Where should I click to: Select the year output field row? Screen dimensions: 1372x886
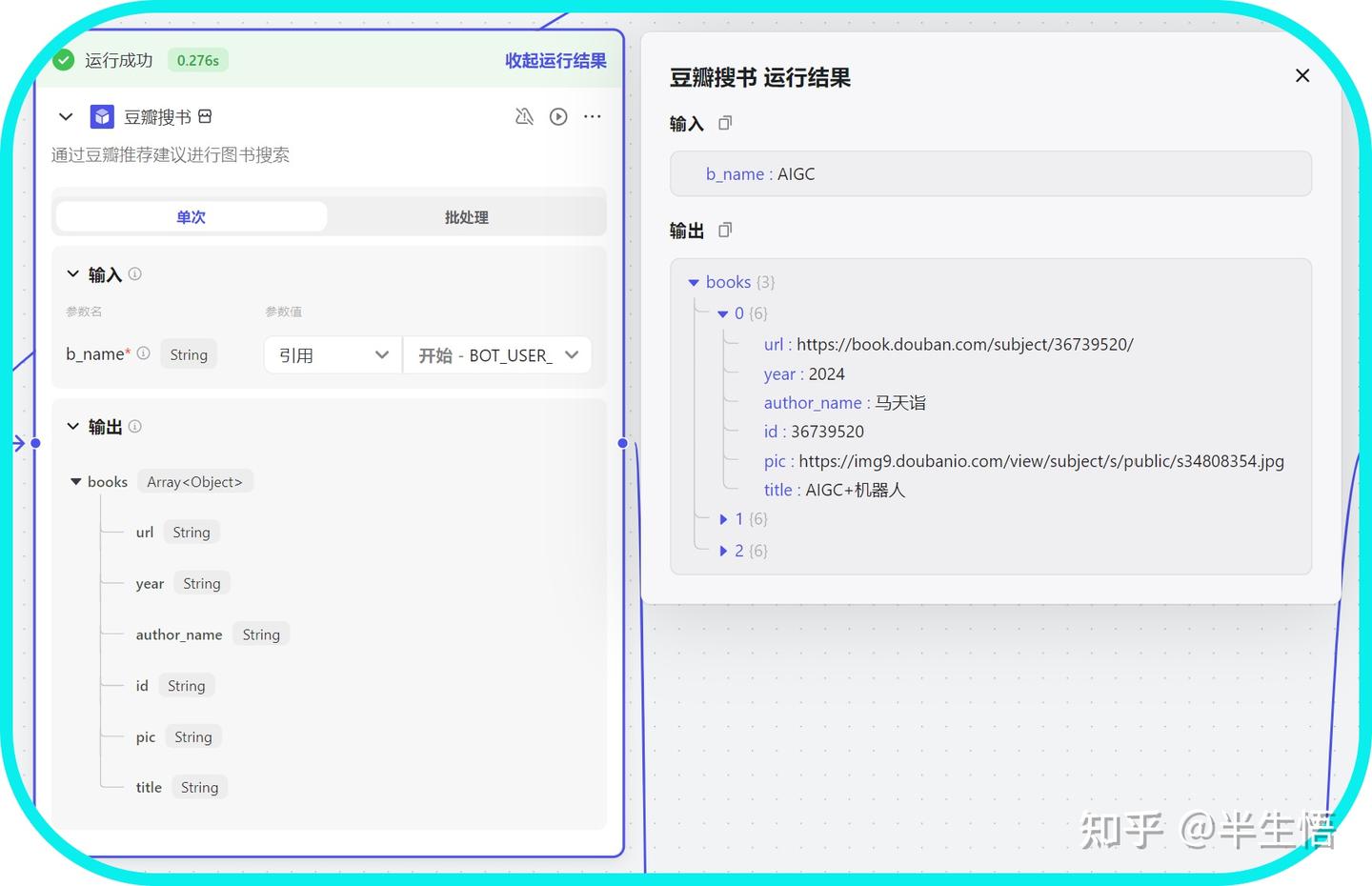point(183,583)
